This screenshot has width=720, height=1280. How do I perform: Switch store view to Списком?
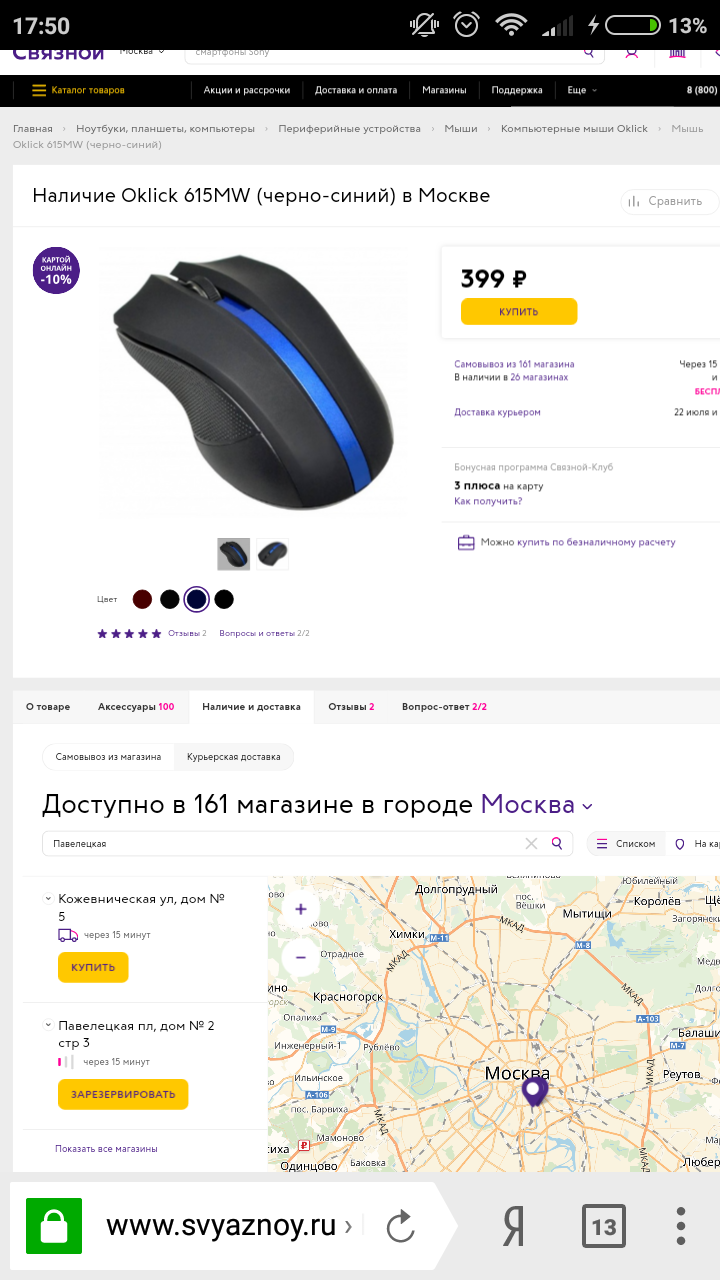626,844
